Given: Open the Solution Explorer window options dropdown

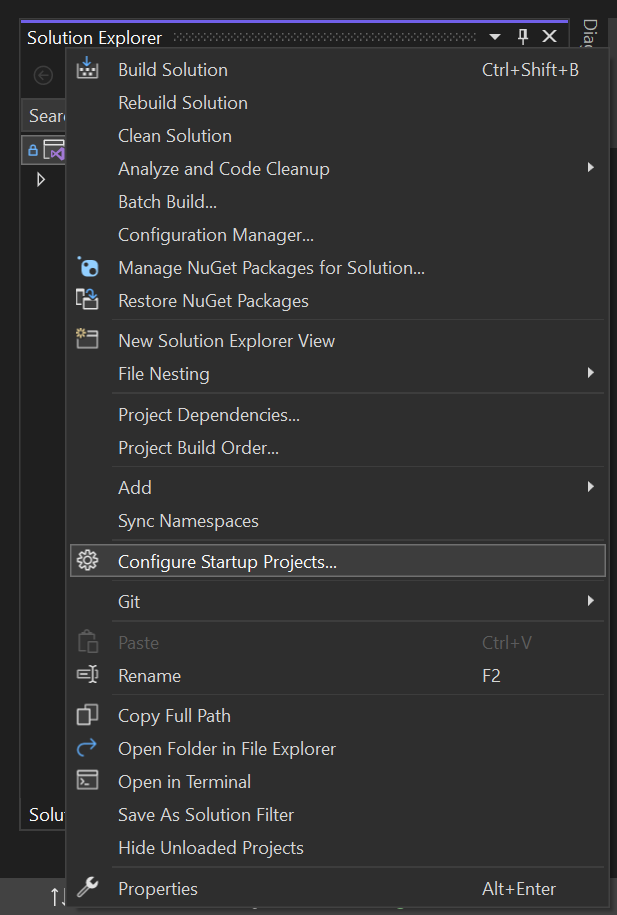Looking at the screenshot, I should (x=495, y=37).
